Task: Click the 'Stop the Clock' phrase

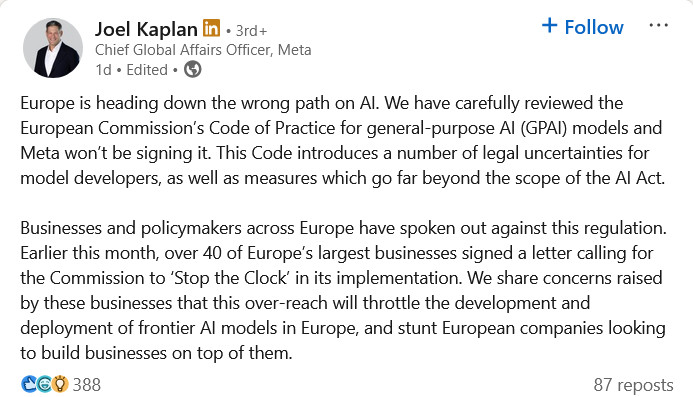Action: click(x=230, y=278)
